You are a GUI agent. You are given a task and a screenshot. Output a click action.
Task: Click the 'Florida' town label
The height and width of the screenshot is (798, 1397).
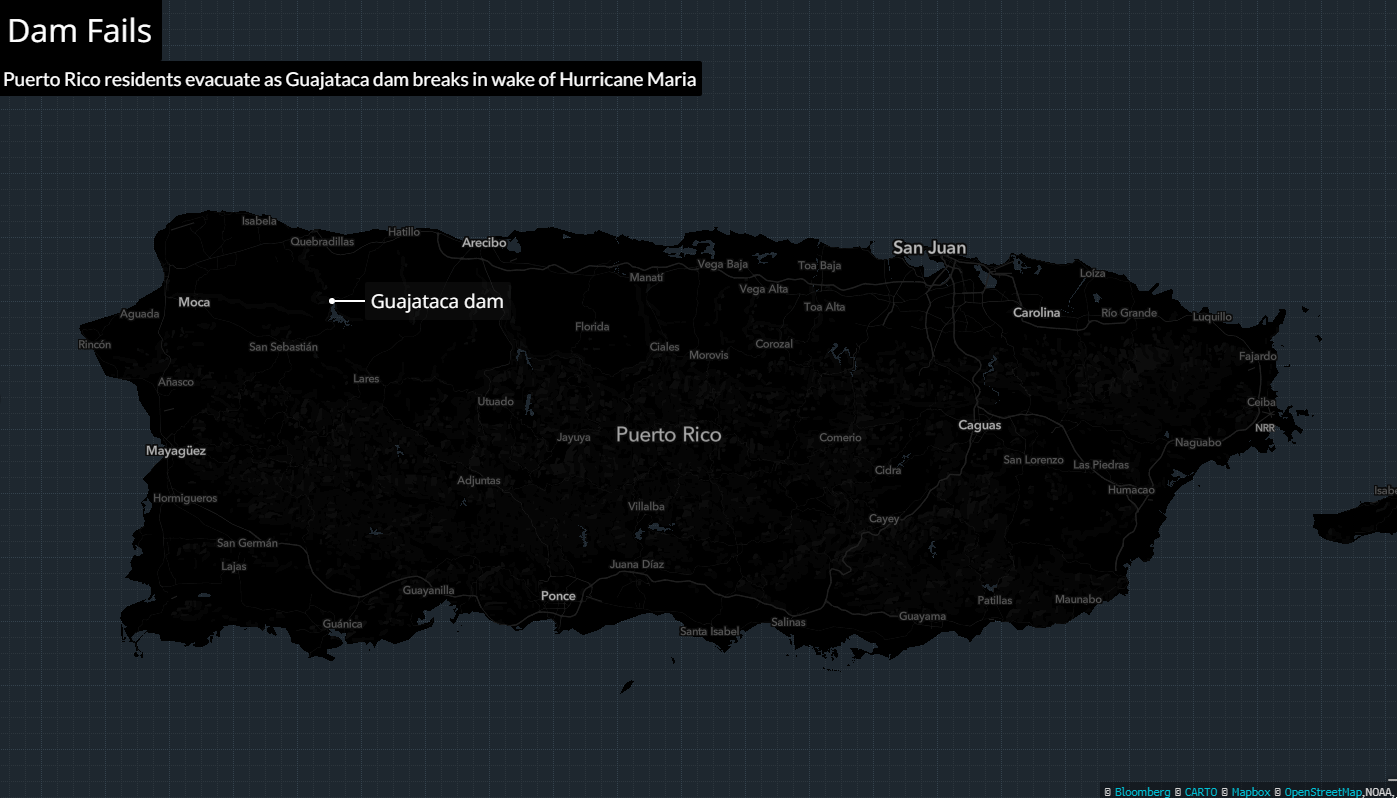[x=592, y=327]
